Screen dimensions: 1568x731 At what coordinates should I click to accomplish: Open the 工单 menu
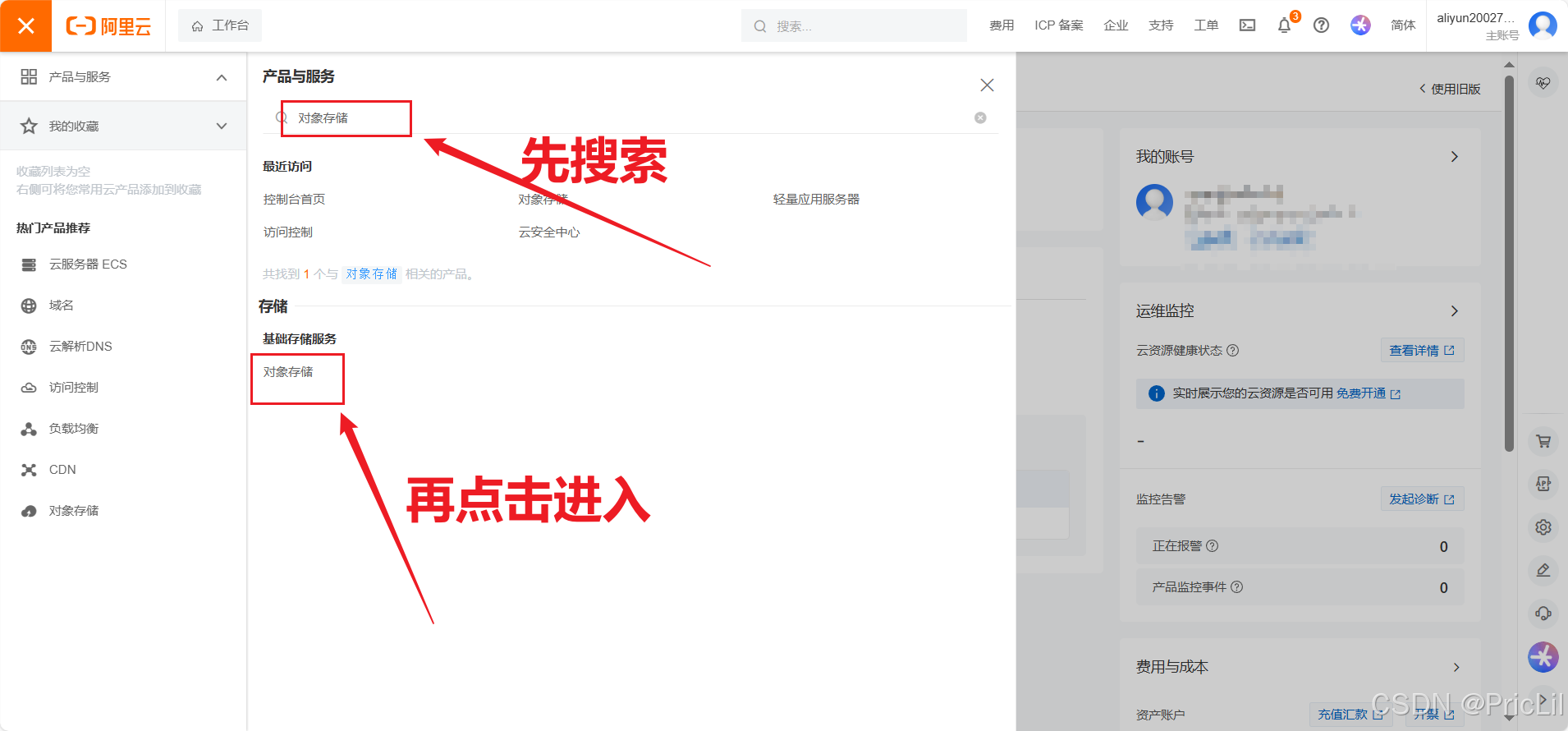[1206, 25]
